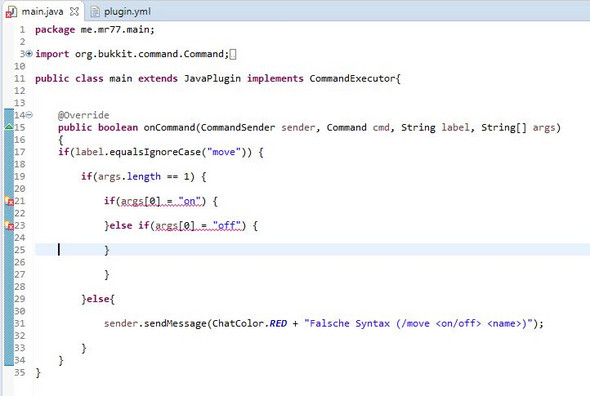This screenshot has height=396, width=590.
Task: Click the sender.sendMessage call
Action: pos(155,324)
